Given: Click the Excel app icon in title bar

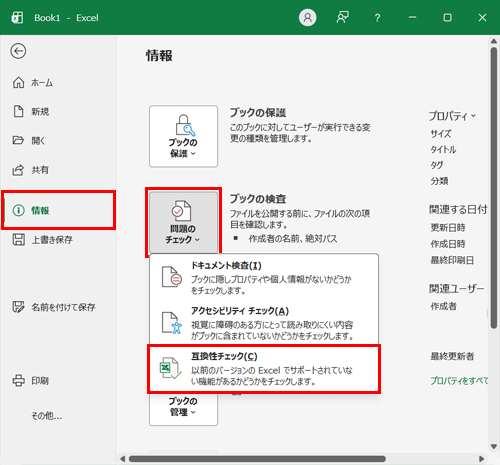Looking at the screenshot, I should 17,18.
